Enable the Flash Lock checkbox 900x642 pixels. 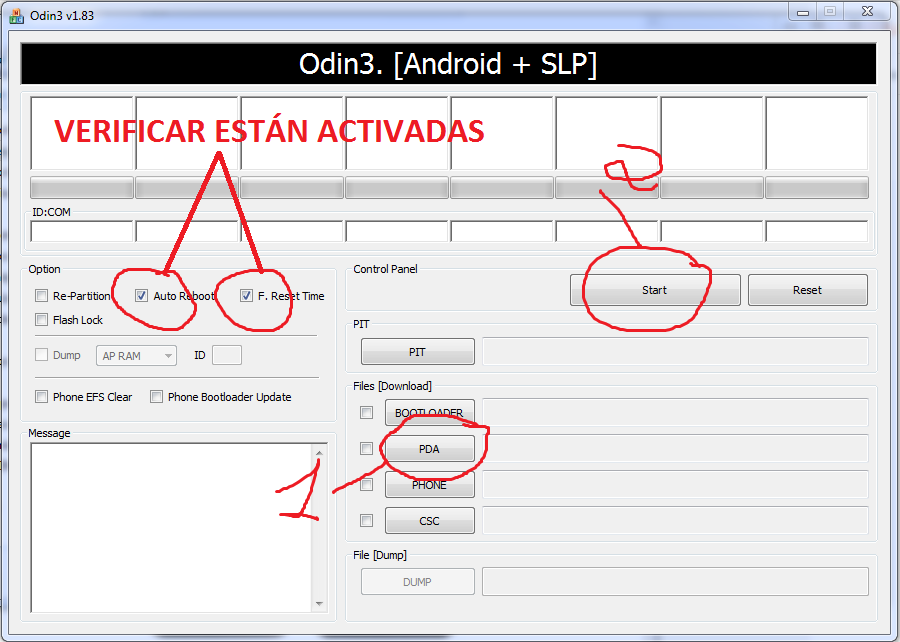coord(41,319)
